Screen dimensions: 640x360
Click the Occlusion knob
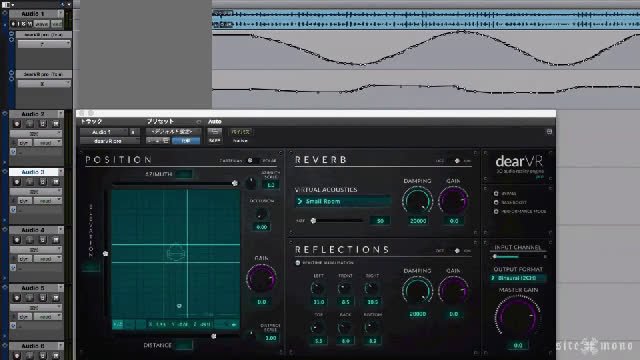coord(261,213)
